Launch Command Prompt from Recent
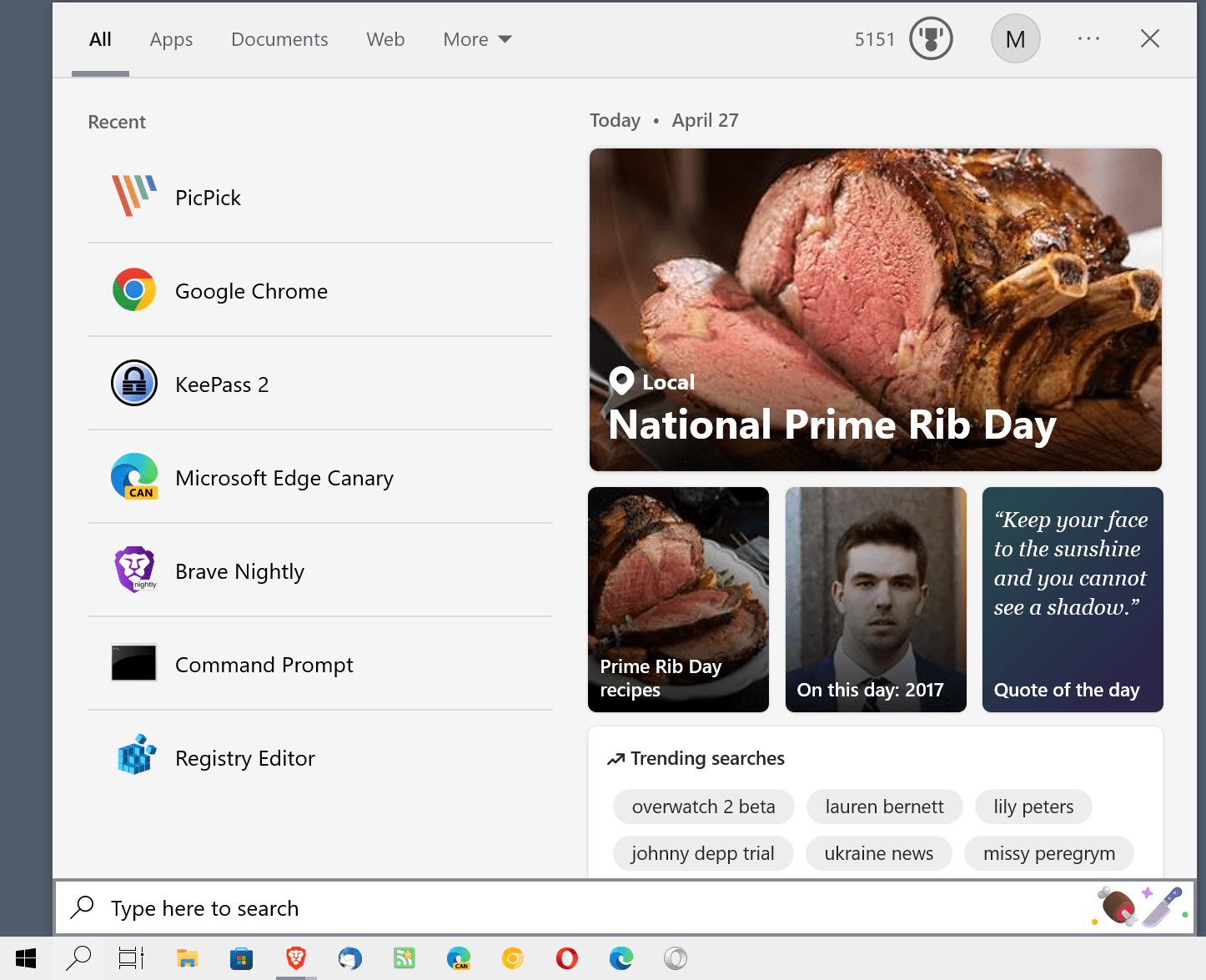1206x980 pixels. click(x=320, y=664)
